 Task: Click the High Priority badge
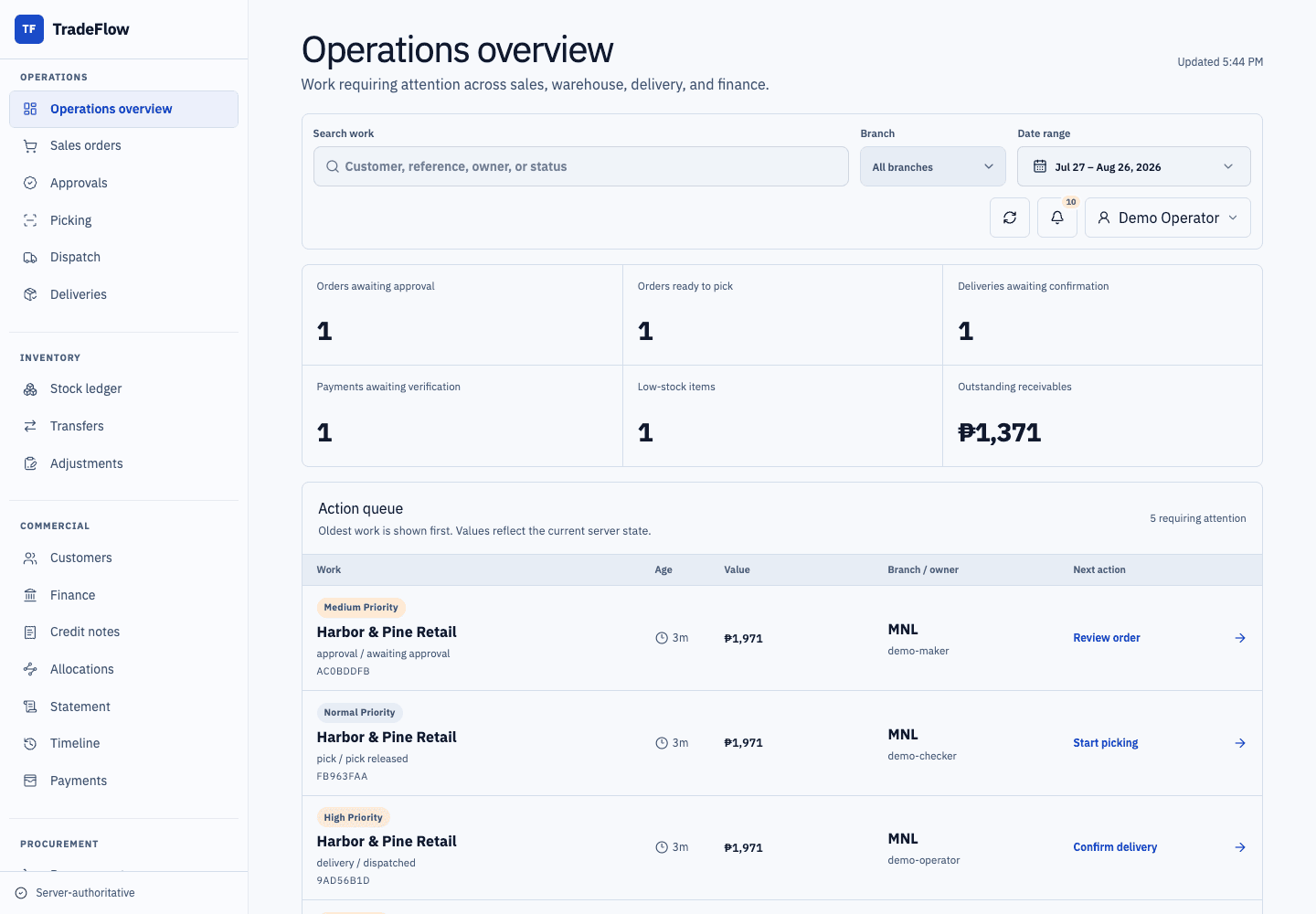353,818
